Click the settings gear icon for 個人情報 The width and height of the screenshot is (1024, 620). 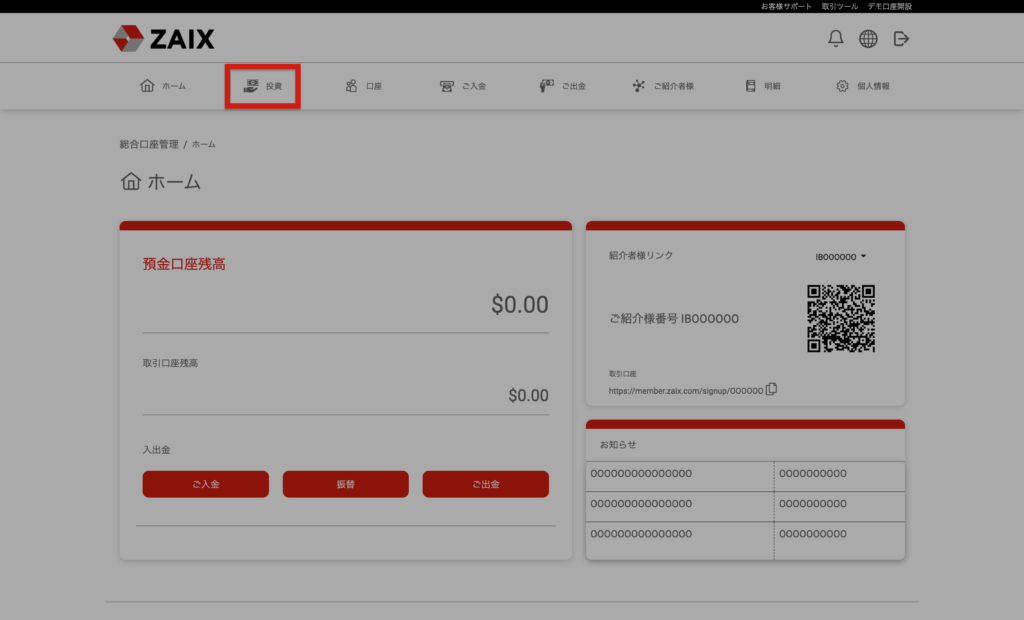tap(842, 86)
